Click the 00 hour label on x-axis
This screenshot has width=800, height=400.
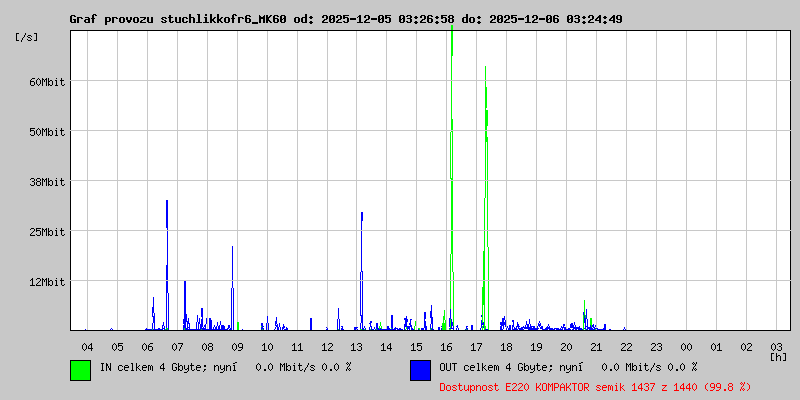pyautogui.click(x=686, y=346)
